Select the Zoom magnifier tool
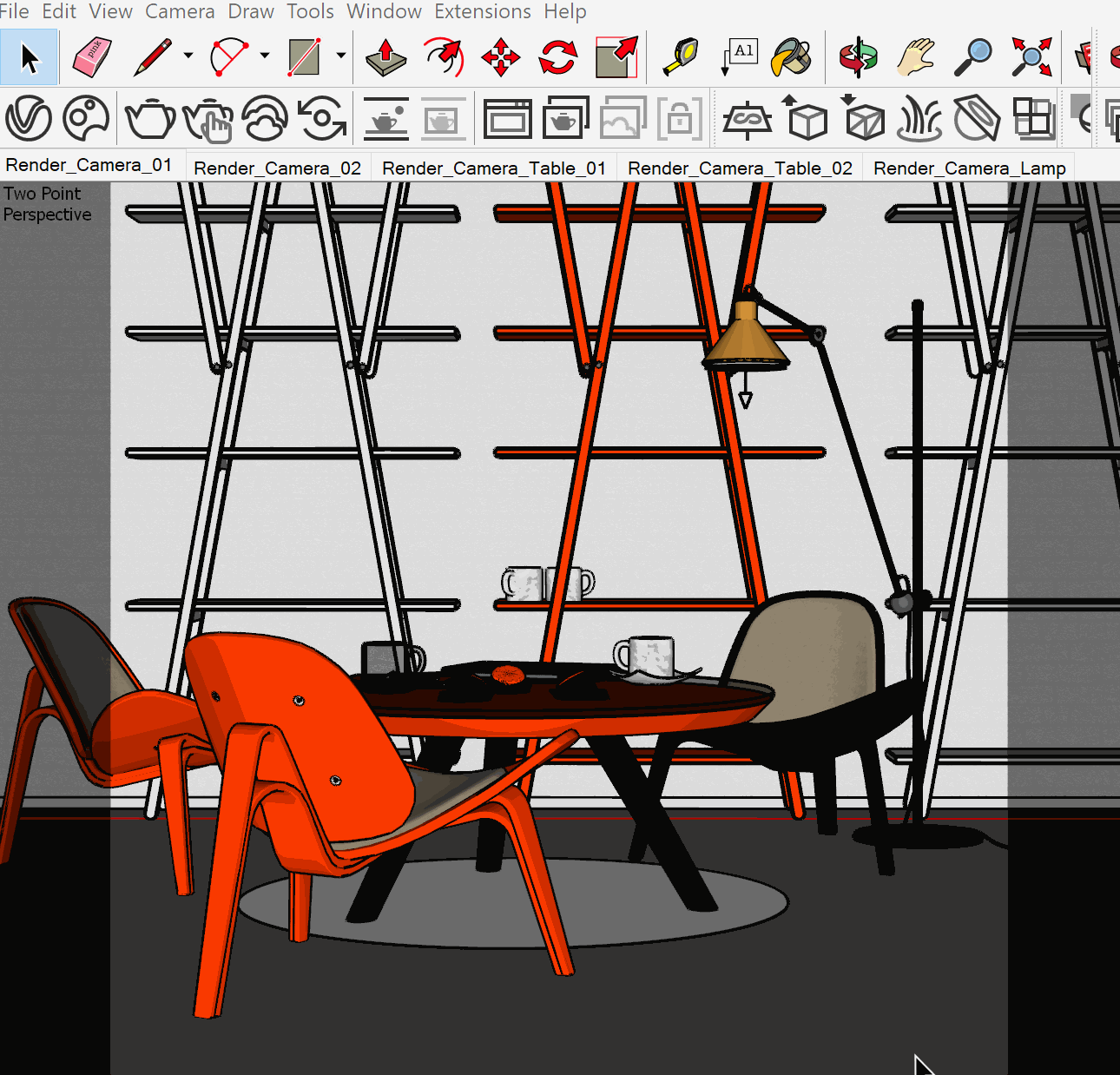This screenshot has width=1120, height=1075. pyautogui.click(x=972, y=57)
